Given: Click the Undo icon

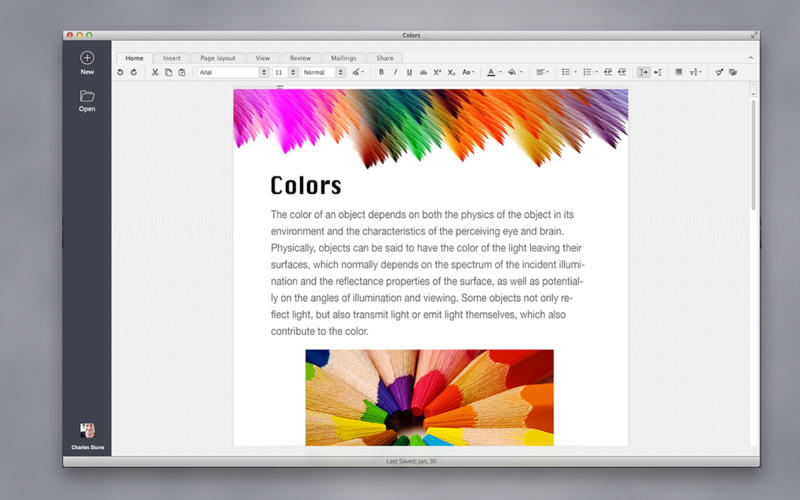Looking at the screenshot, I should [x=120, y=72].
